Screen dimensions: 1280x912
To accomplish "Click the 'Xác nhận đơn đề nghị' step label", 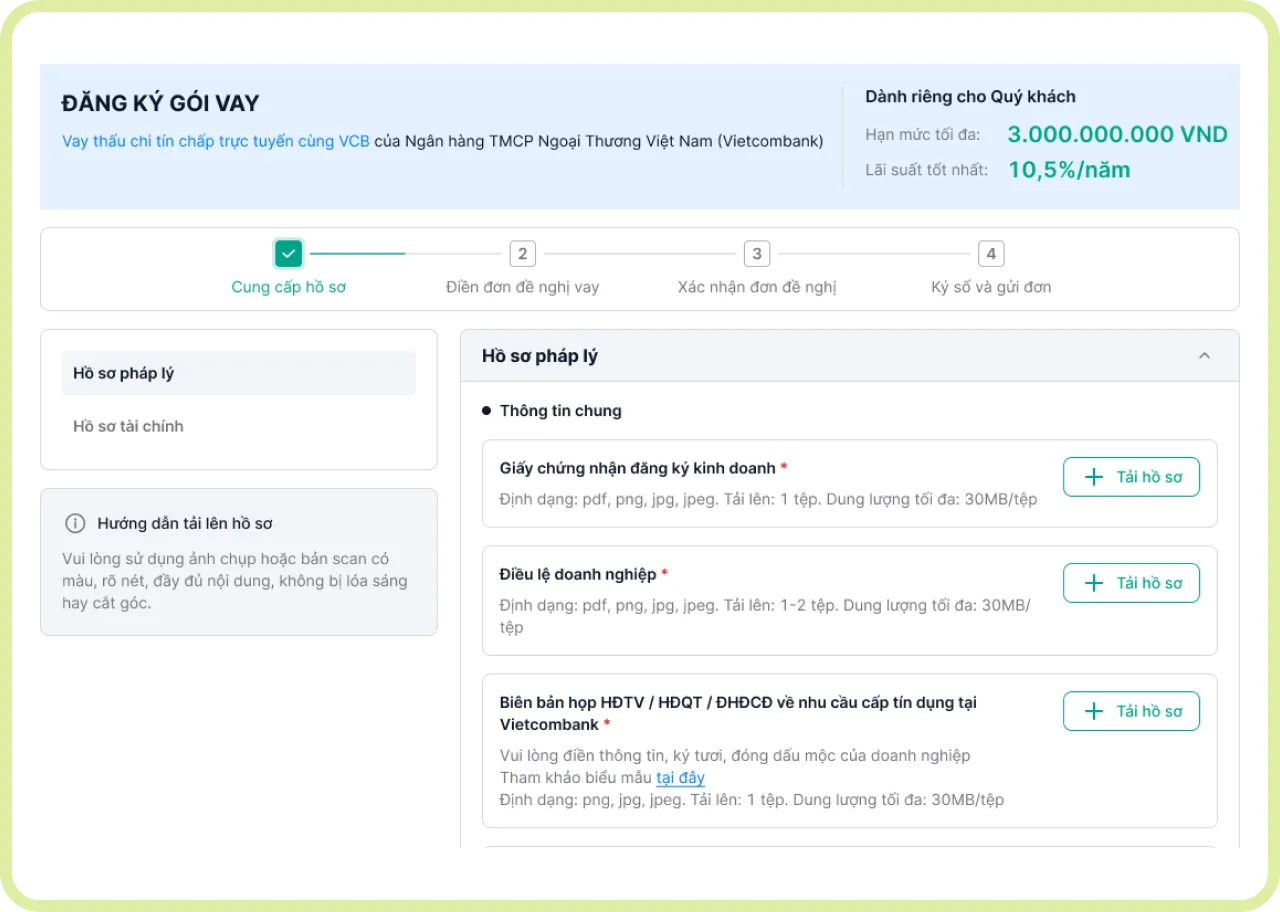I will click(x=757, y=287).
